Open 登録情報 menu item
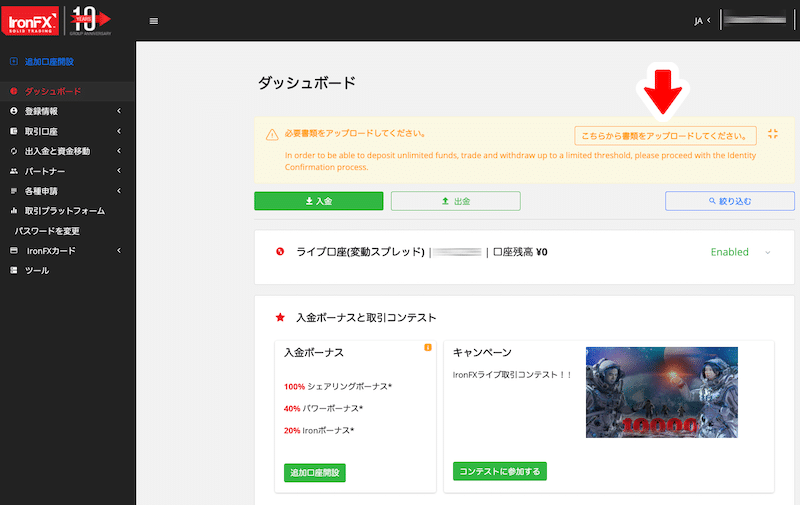Image resolution: width=800 pixels, height=505 pixels. coord(41,111)
